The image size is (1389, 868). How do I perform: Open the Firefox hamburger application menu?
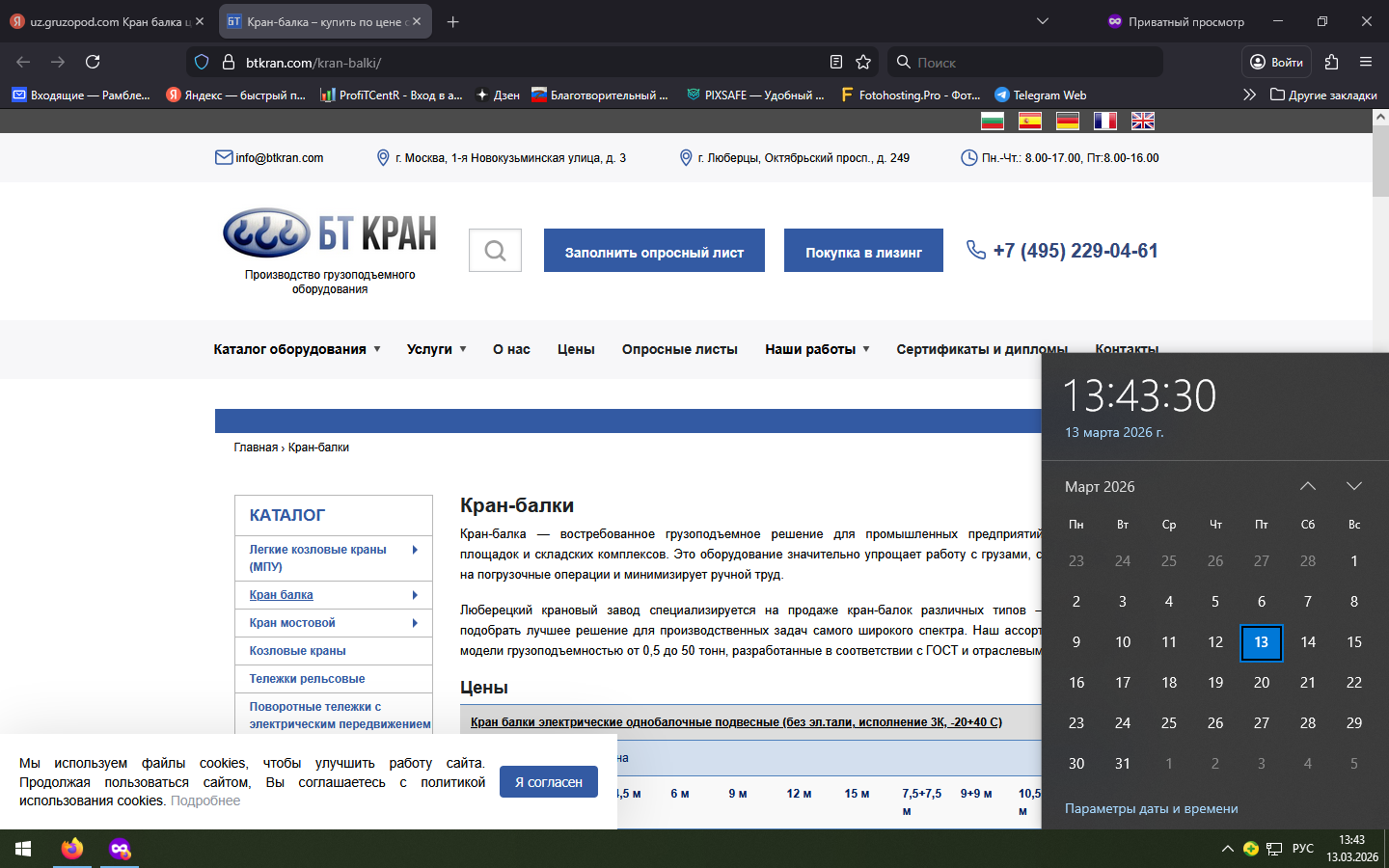pyautogui.click(x=1366, y=62)
